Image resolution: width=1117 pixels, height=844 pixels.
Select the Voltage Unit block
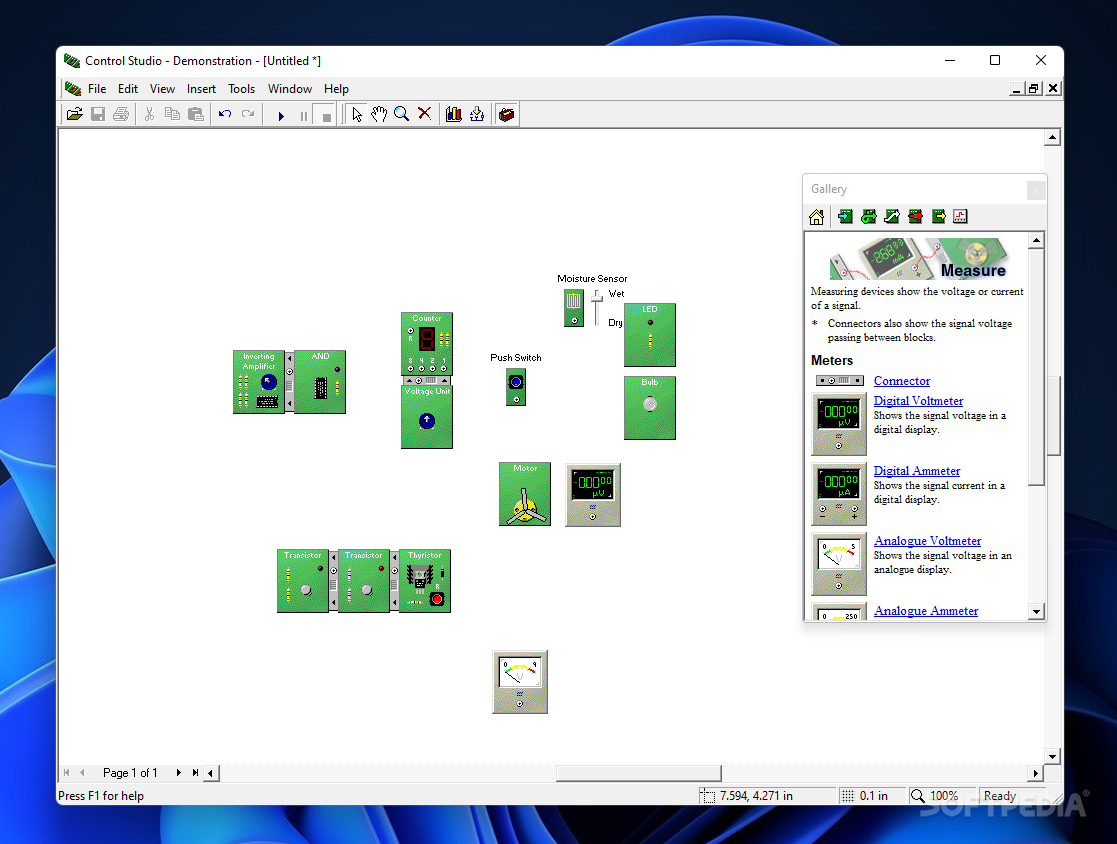tap(427, 417)
